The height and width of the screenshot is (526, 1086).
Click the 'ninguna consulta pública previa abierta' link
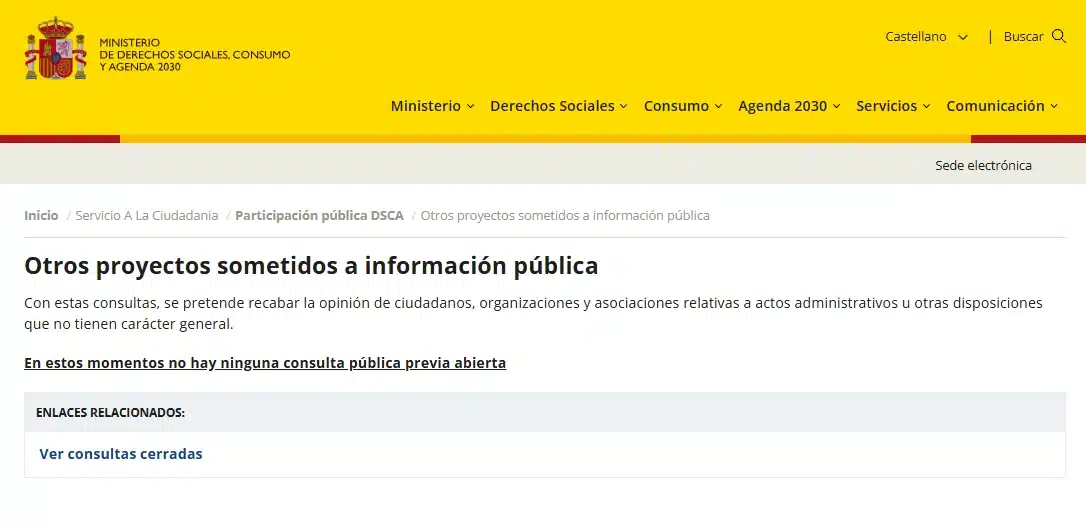click(x=265, y=363)
